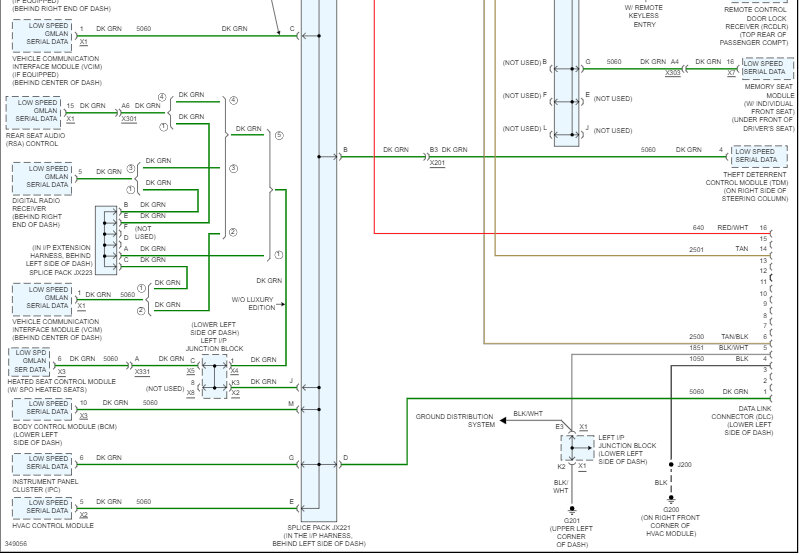Click the X201 connector label
The image size is (800, 555).
[437, 163]
